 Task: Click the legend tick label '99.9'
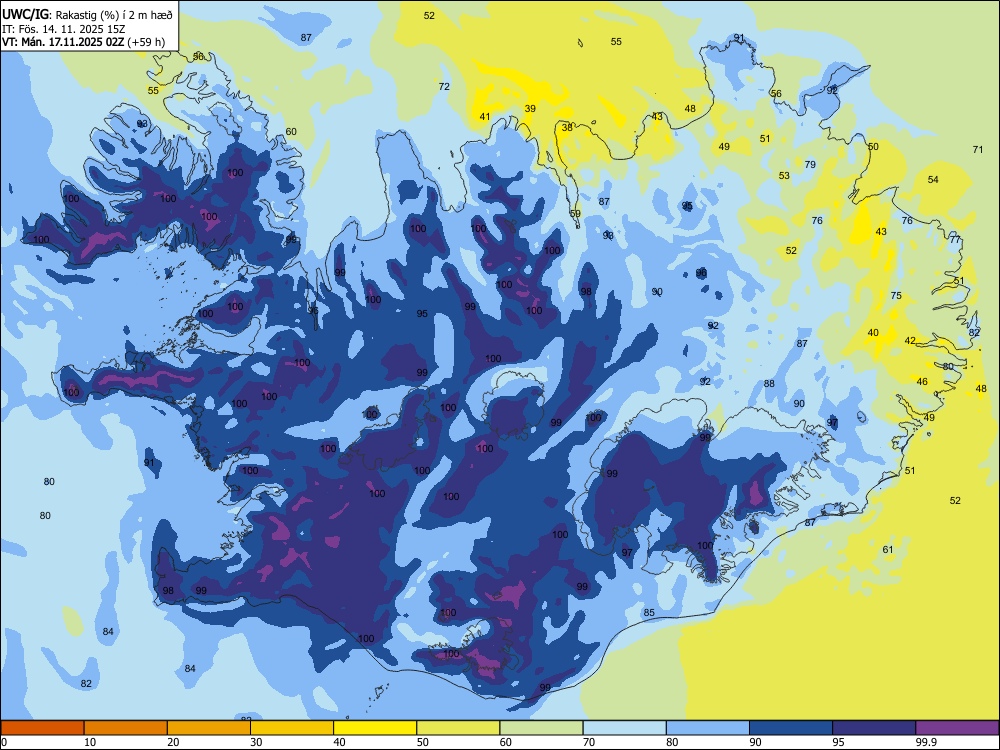click(925, 742)
